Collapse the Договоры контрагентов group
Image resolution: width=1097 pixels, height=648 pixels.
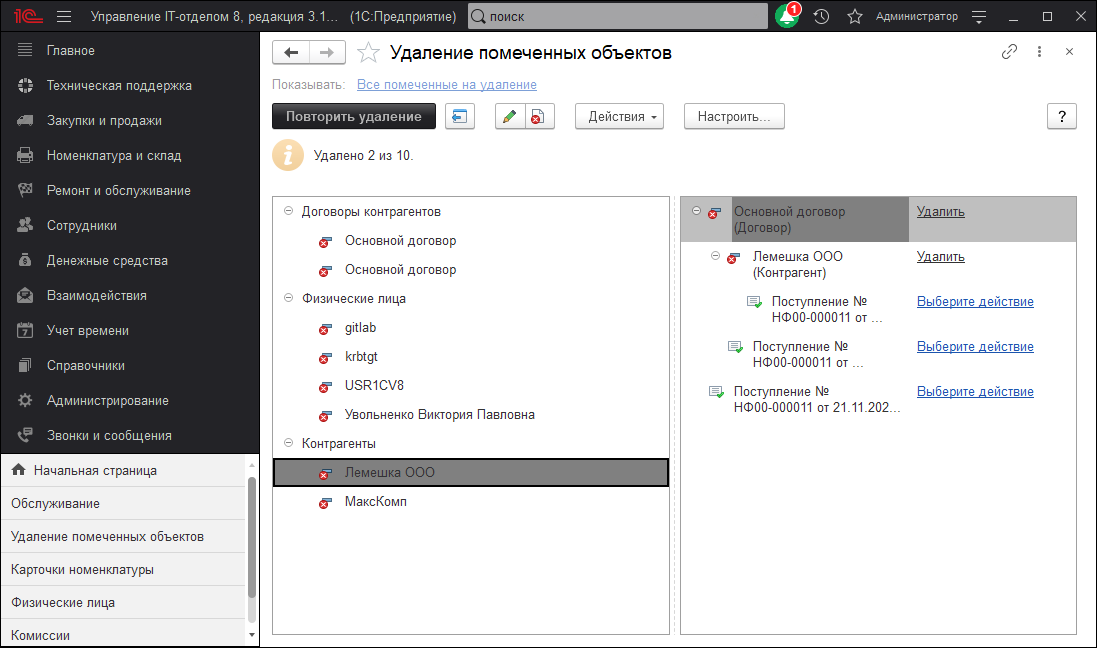(x=287, y=211)
